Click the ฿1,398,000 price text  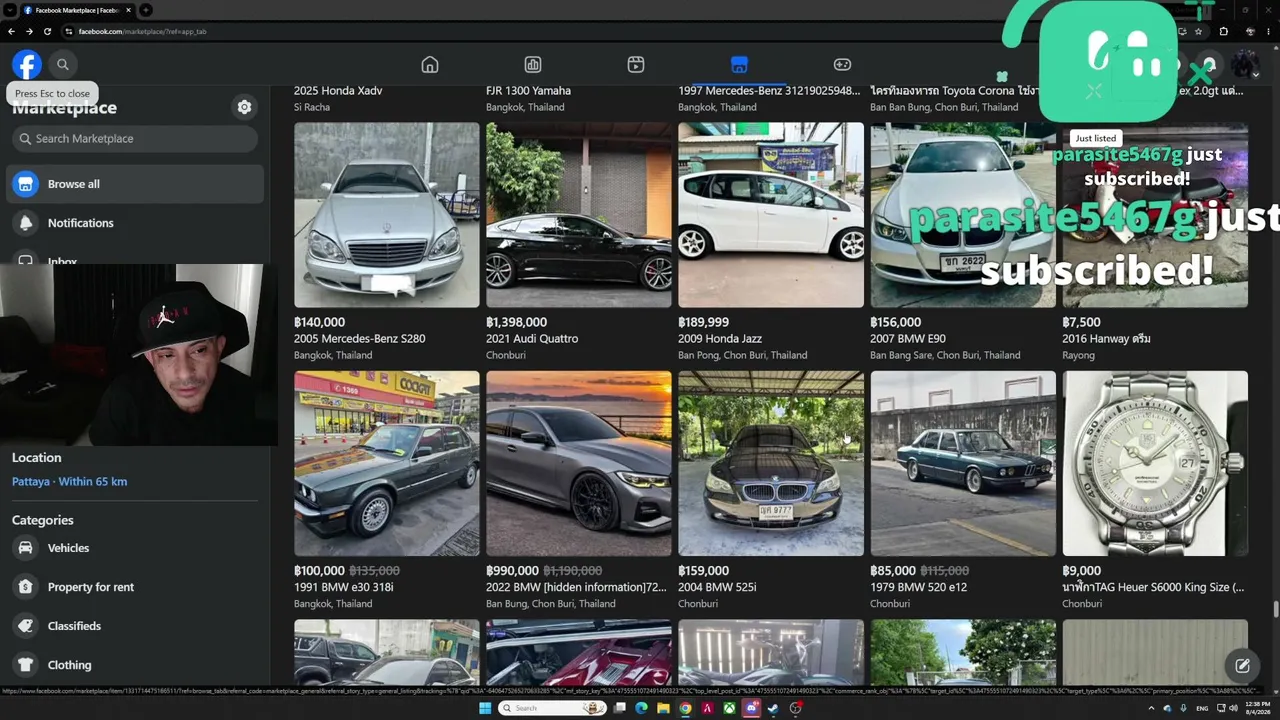click(516, 322)
